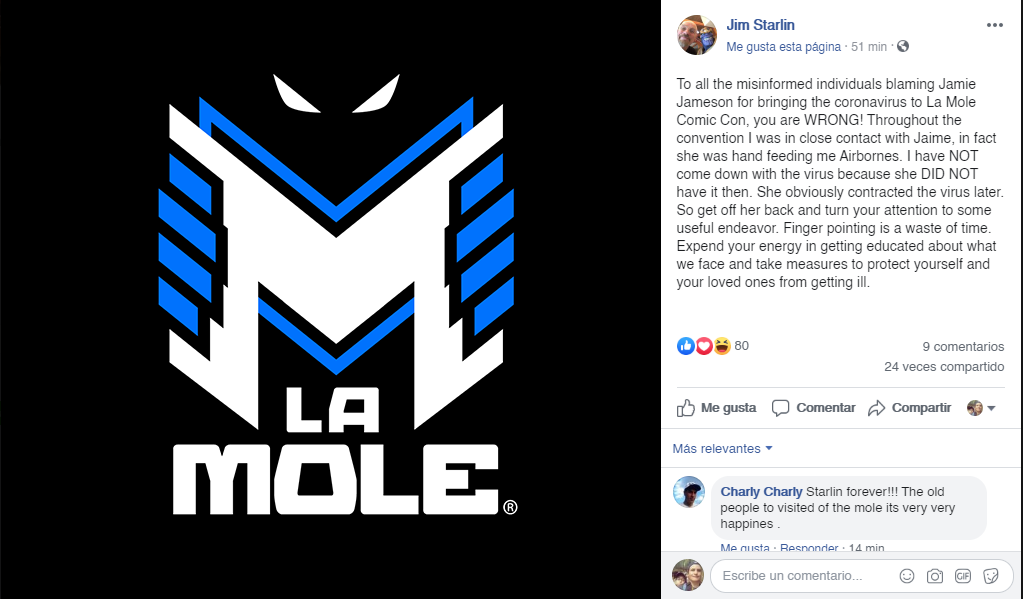The height and width of the screenshot is (599, 1023).
Task: Click the laughing Haha reaction icon
Action: coord(721,346)
